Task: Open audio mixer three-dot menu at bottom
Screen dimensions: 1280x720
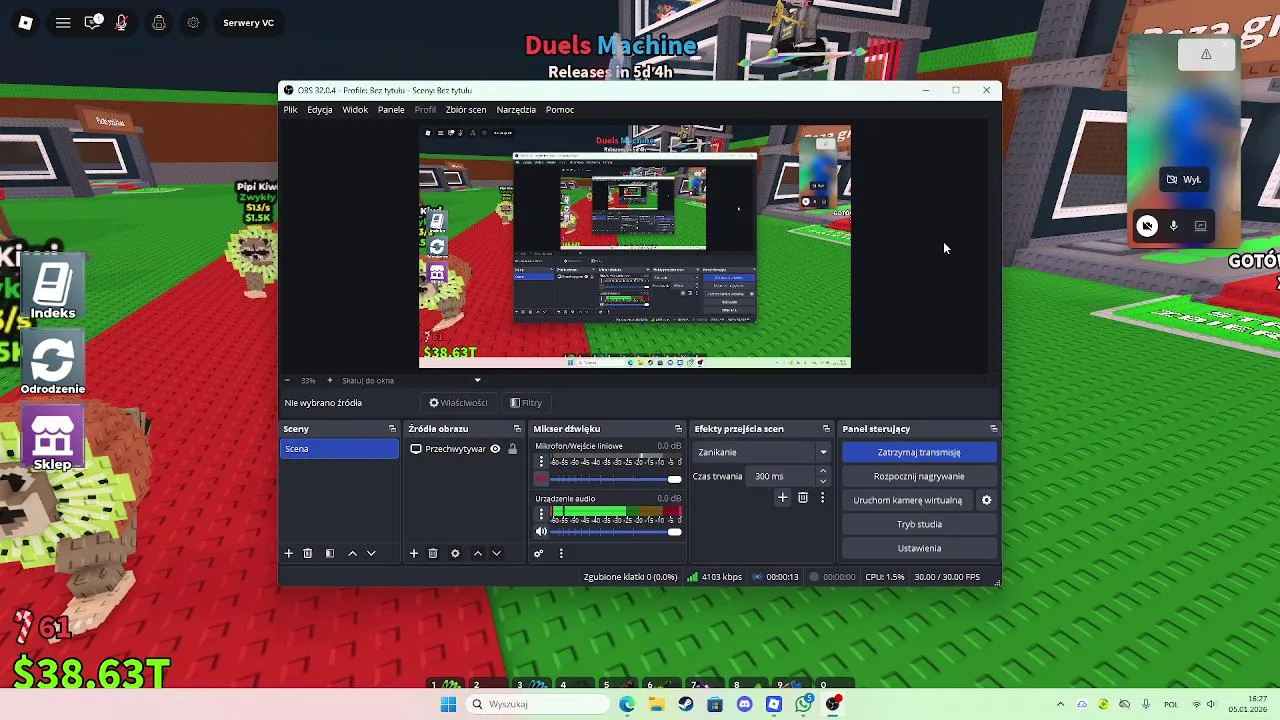Action: 561,553
